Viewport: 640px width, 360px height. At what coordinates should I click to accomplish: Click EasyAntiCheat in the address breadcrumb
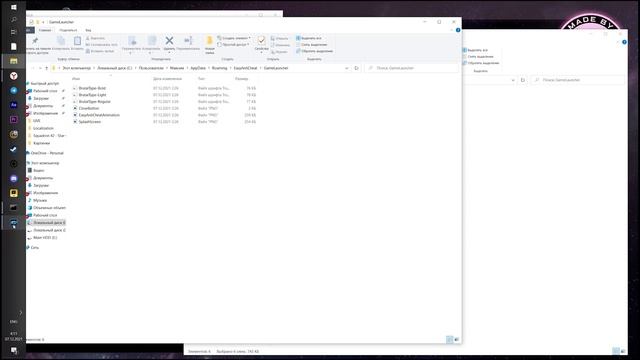coord(245,68)
